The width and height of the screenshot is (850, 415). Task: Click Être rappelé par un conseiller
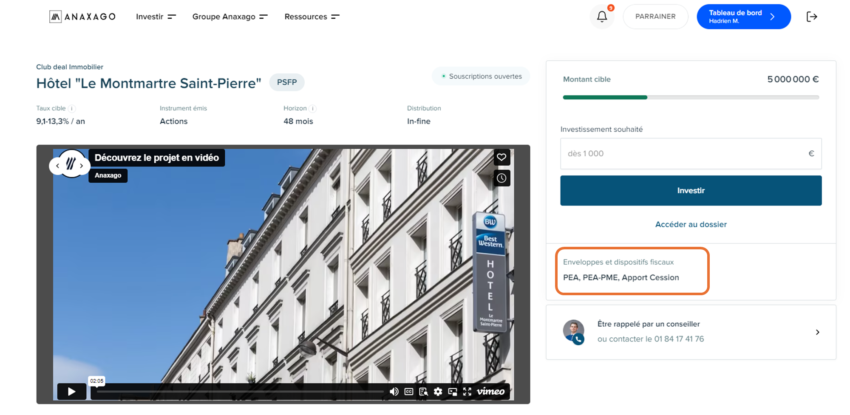click(x=648, y=324)
